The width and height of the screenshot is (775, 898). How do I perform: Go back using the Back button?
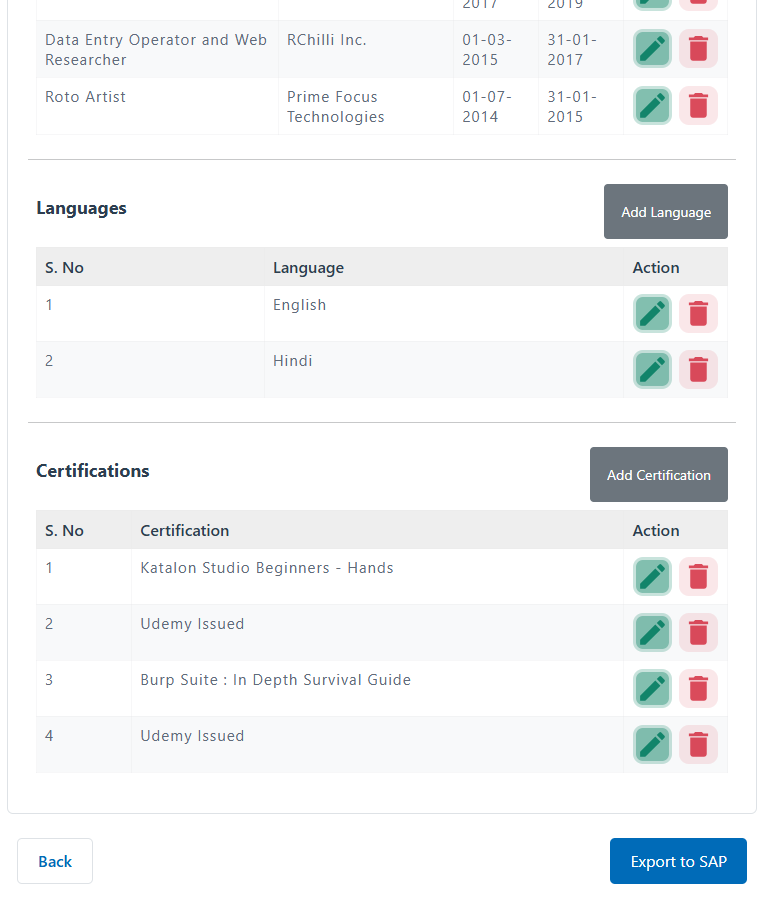(x=55, y=861)
